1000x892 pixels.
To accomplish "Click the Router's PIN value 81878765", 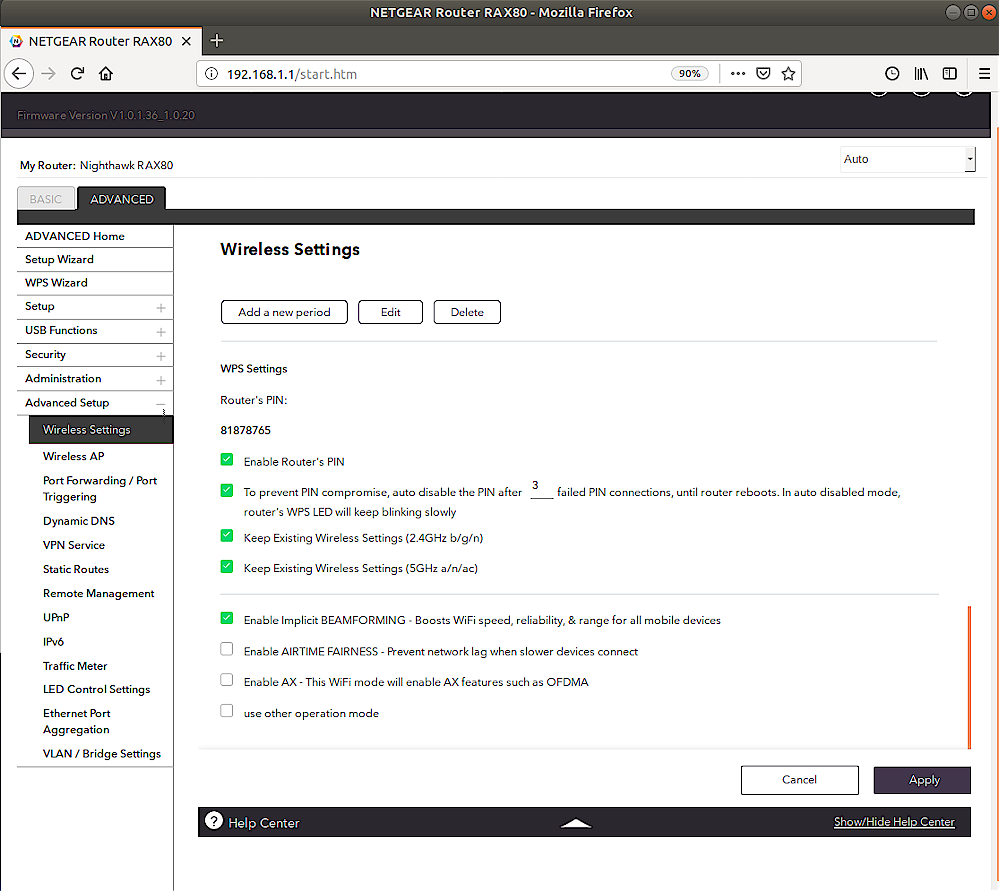I will click(x=246, y=430).
